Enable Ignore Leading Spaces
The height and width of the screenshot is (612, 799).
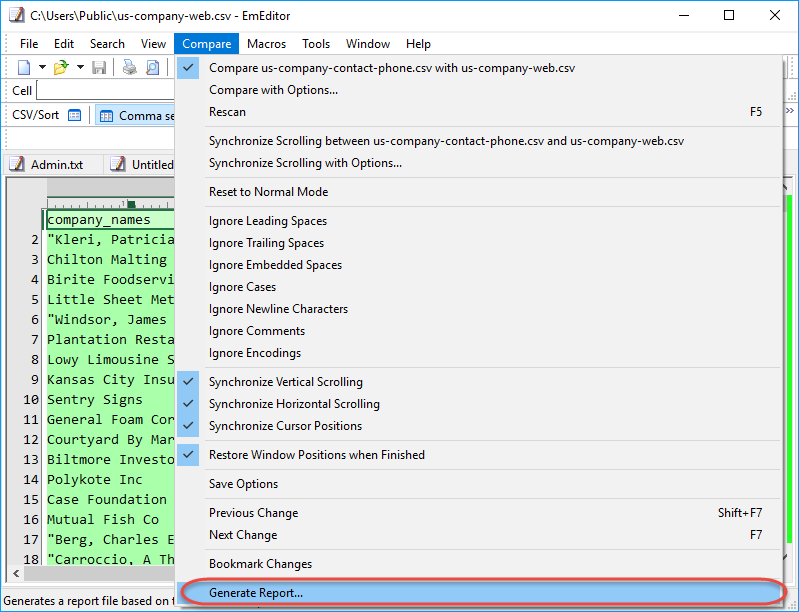tap(478, 221)
